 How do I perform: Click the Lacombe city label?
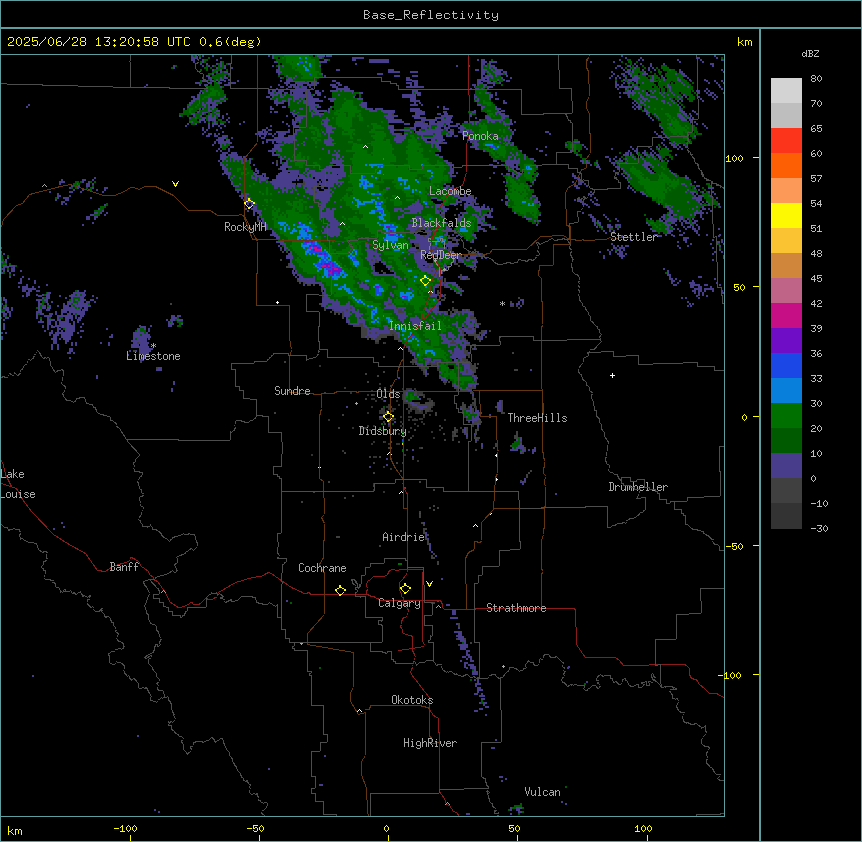click(x=450, y=191)
